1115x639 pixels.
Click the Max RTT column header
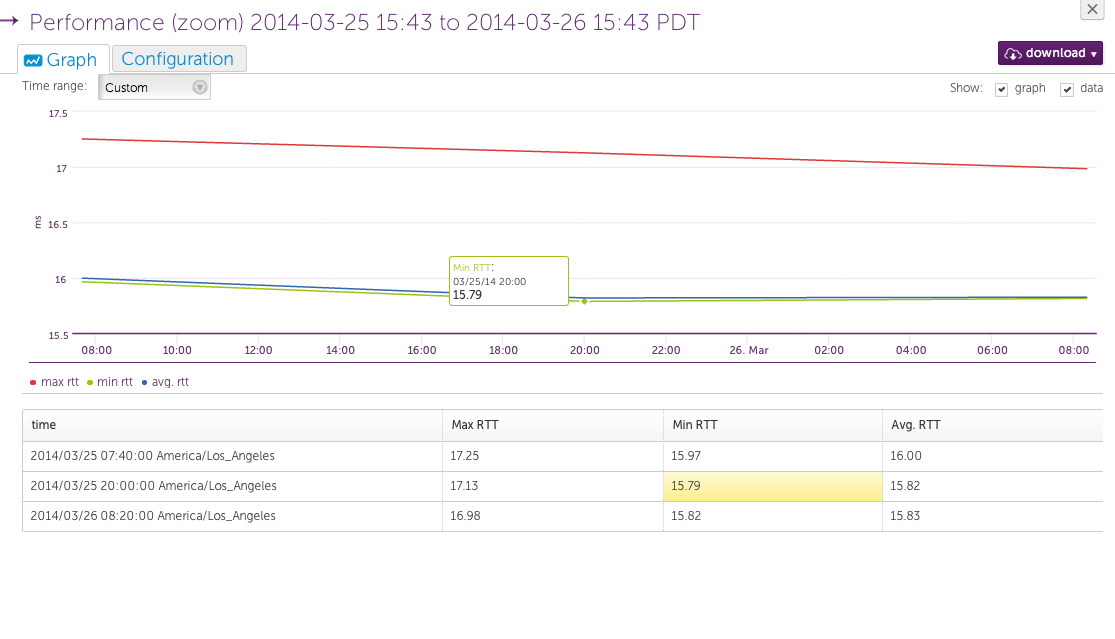click(553, 425)
